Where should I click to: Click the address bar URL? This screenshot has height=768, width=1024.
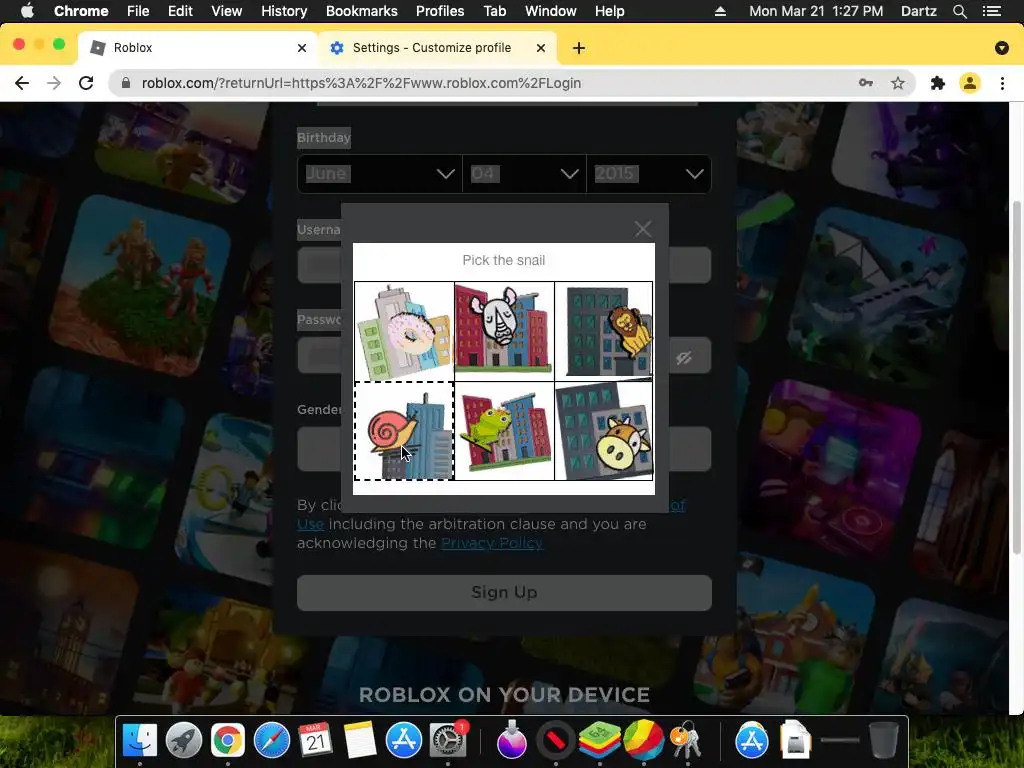[361, 83]
